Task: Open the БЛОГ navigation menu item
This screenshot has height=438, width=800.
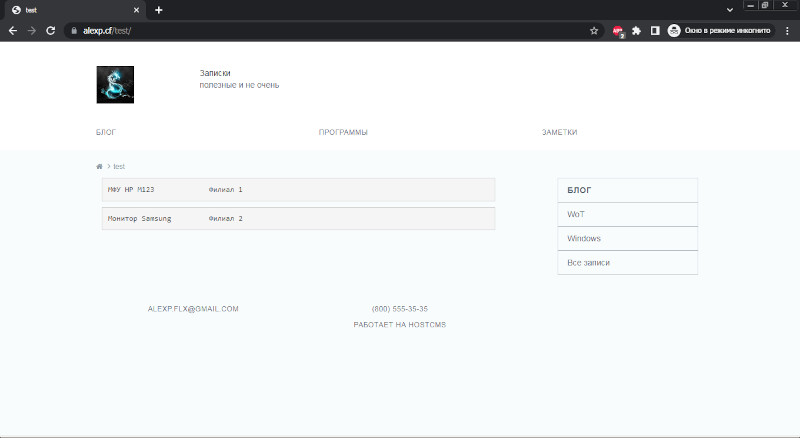Action: coord(106,132)
